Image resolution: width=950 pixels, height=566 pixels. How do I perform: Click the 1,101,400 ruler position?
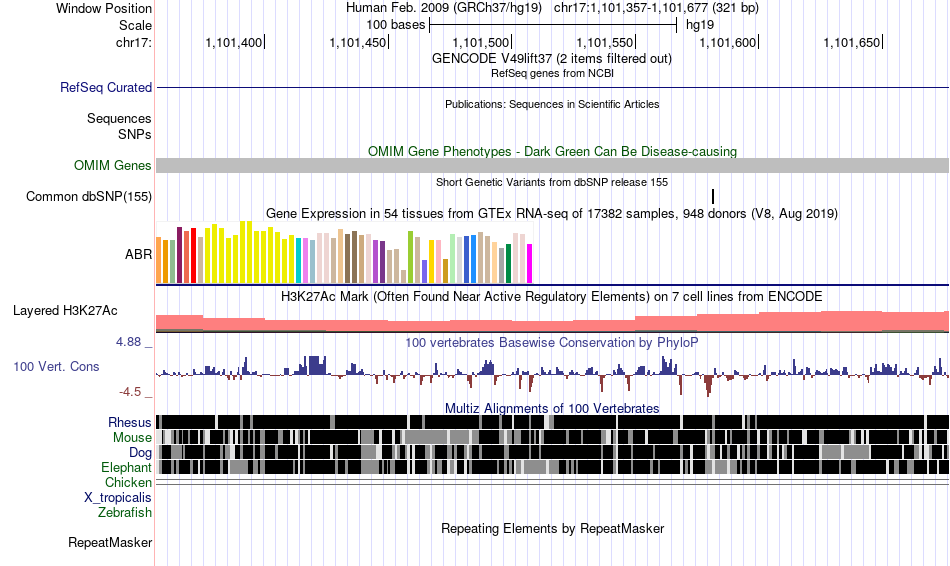coord(235,42)
